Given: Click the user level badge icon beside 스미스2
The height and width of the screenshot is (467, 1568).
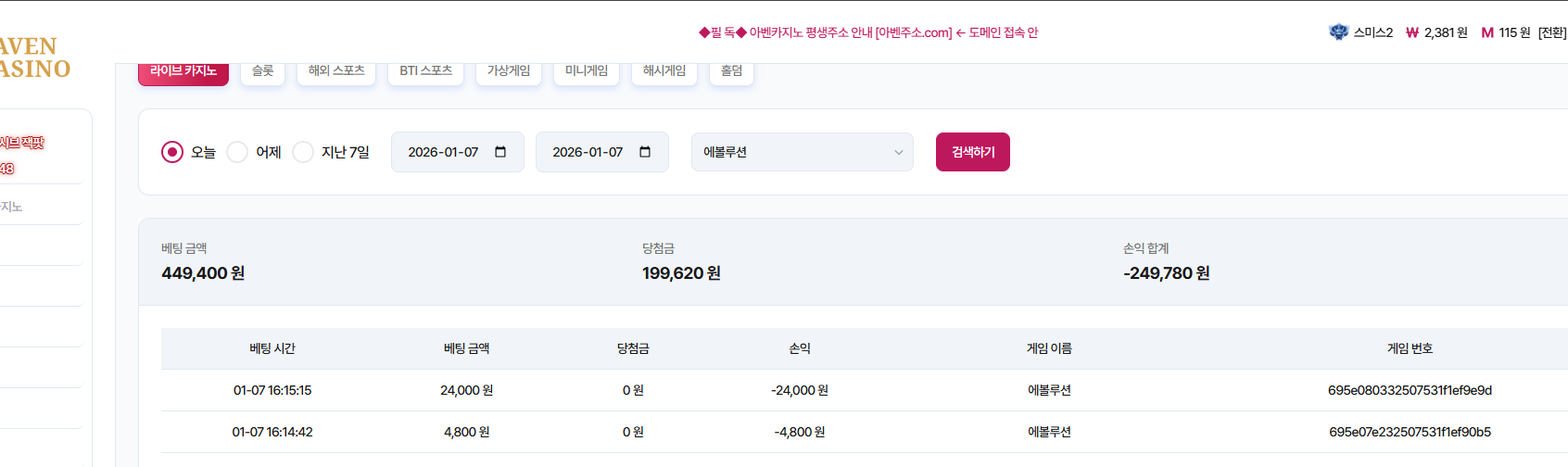Looking at the screenshot, I should tap(1338, 32).
